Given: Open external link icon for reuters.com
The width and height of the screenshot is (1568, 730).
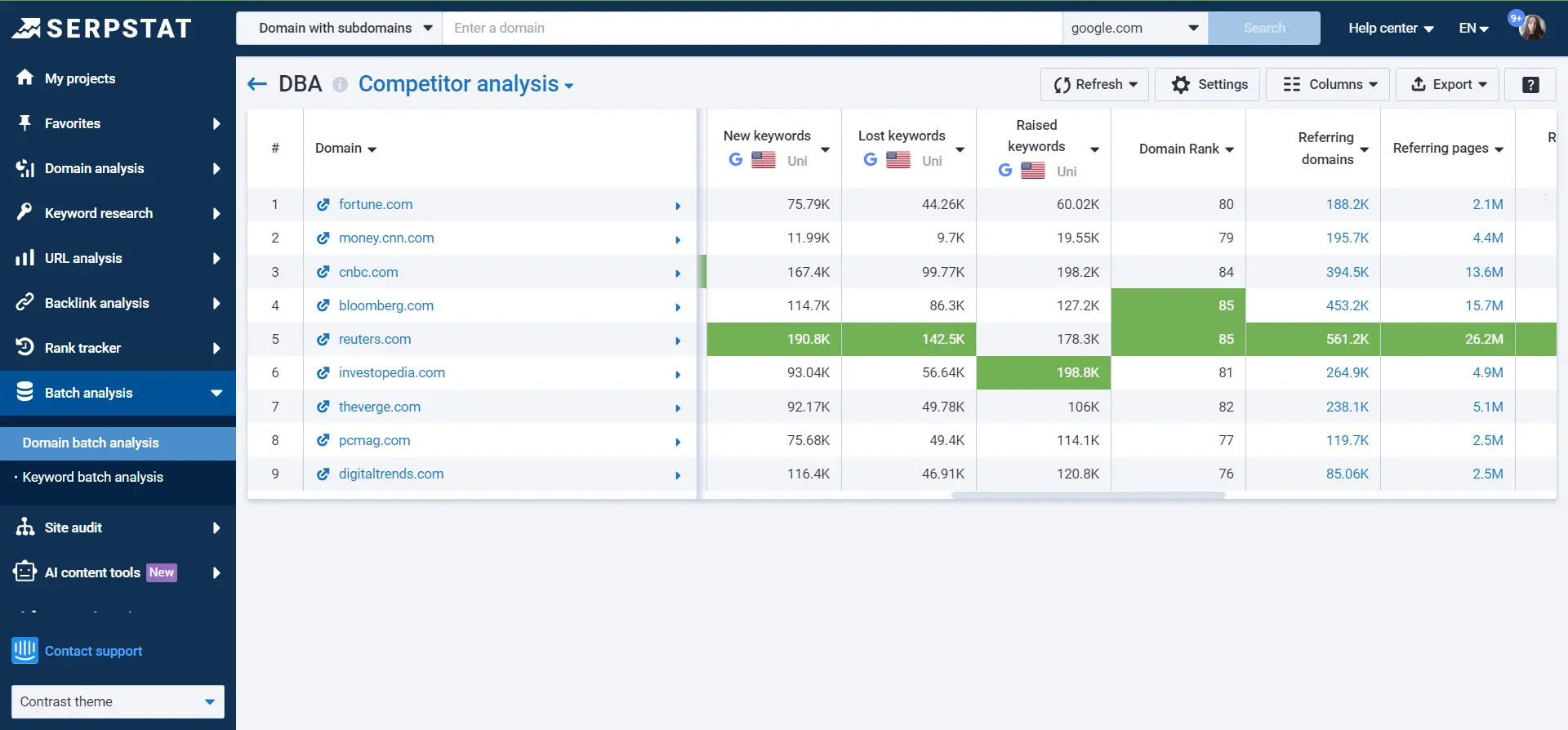Looking at the screenshot, I should pos(323,340).
